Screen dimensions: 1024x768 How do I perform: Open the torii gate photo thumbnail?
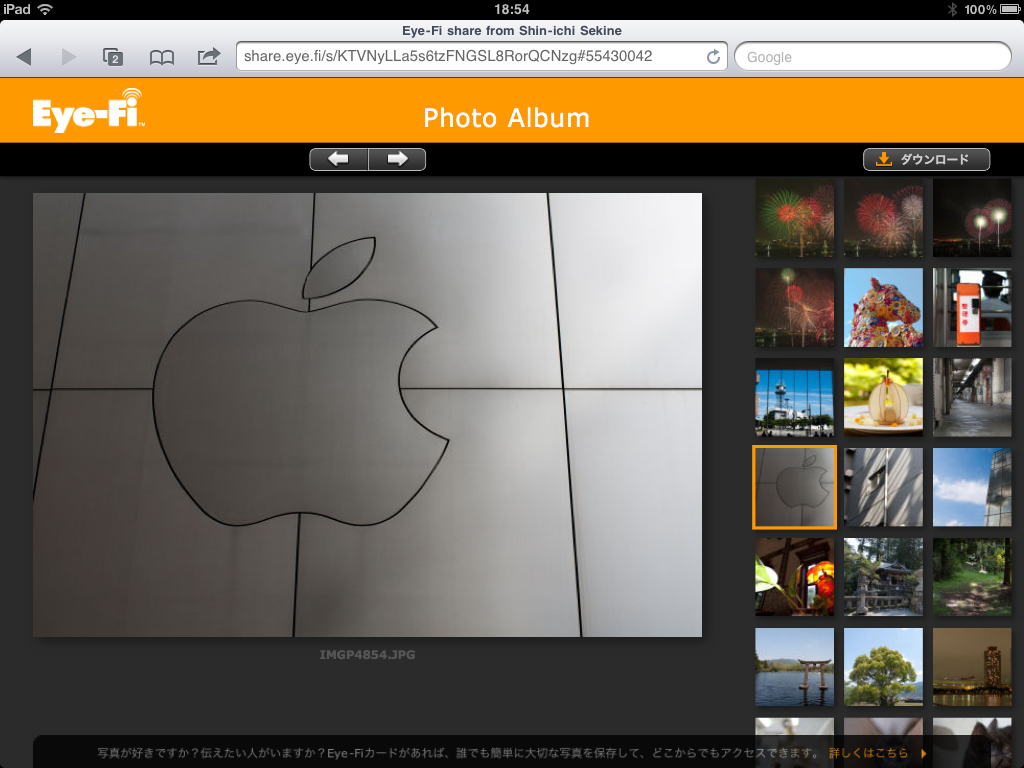tap(794, 666)
